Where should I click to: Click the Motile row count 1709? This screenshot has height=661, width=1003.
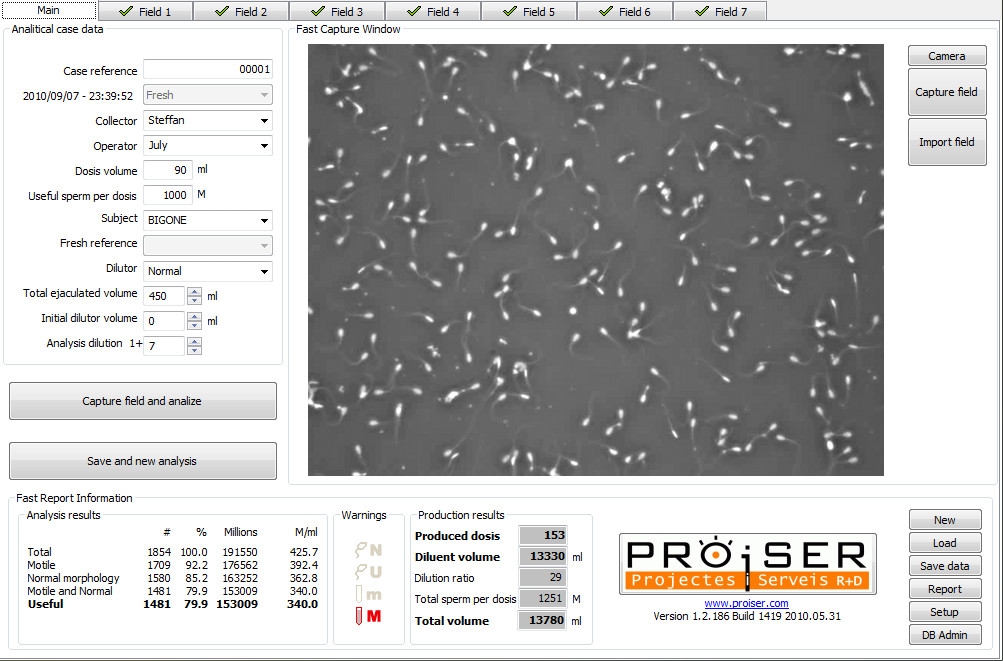click(x=159, y=565)
